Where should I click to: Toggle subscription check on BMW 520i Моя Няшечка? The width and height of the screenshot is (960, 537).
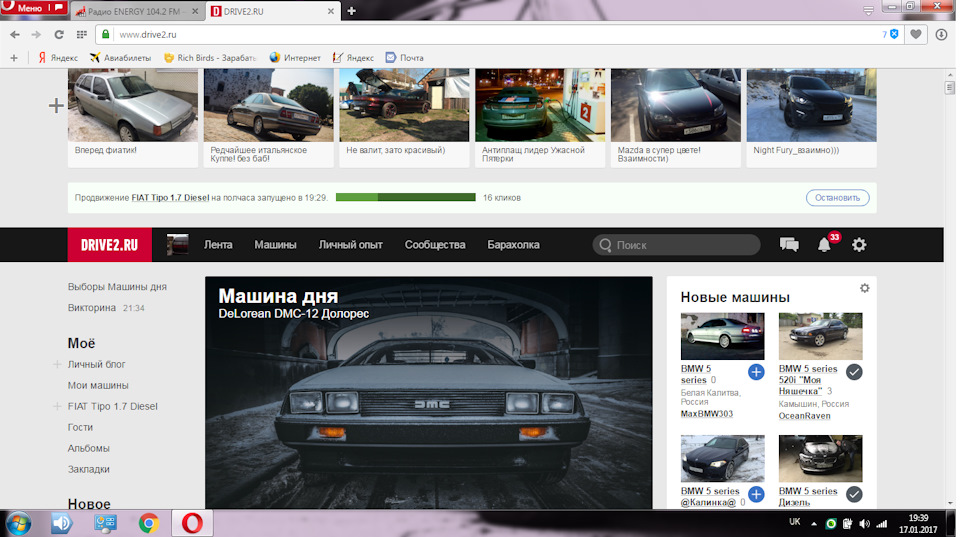pyautogui.click(x=854, y=372)
